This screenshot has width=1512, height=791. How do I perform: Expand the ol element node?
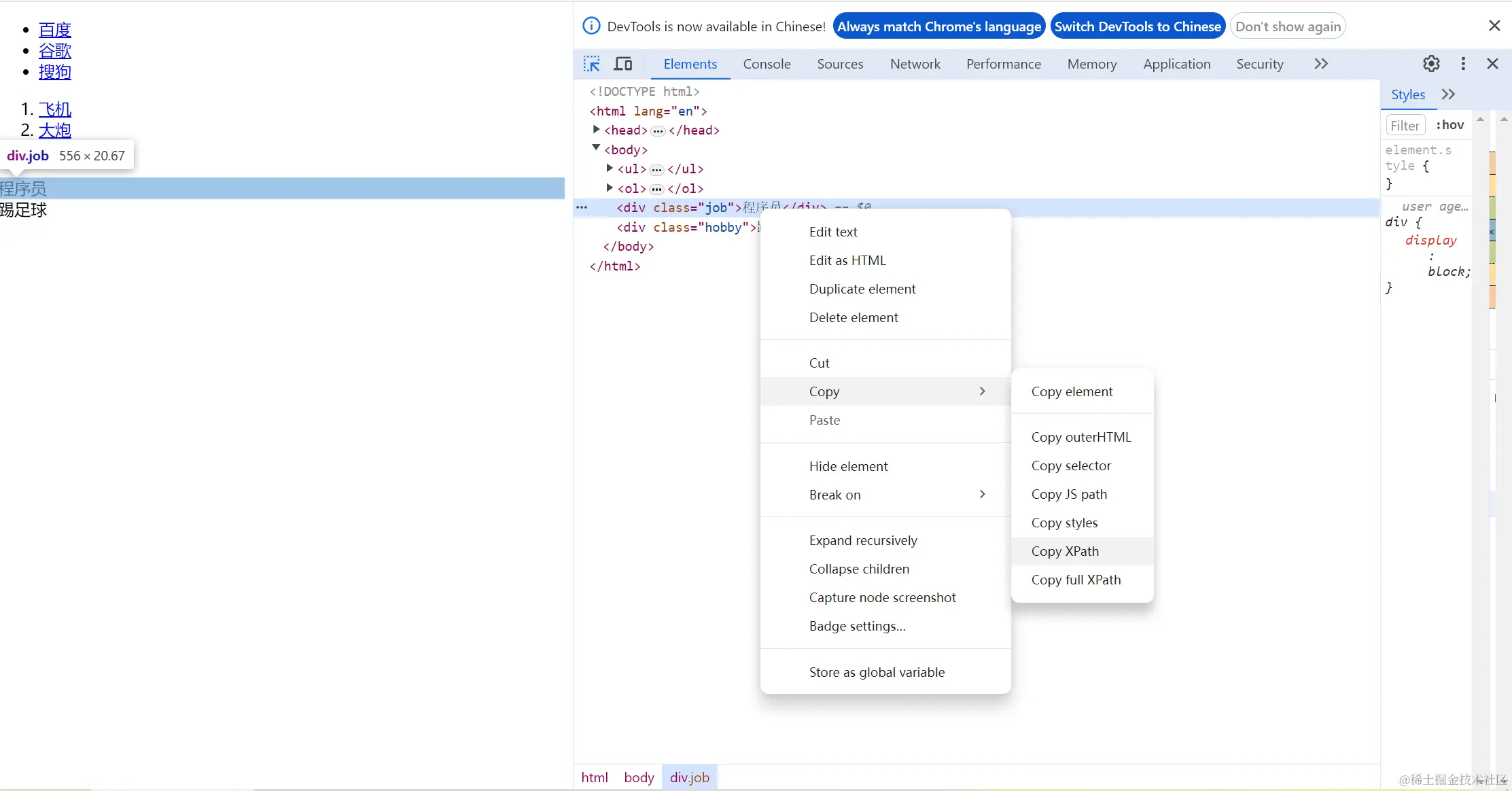click(x=610, y=188)
